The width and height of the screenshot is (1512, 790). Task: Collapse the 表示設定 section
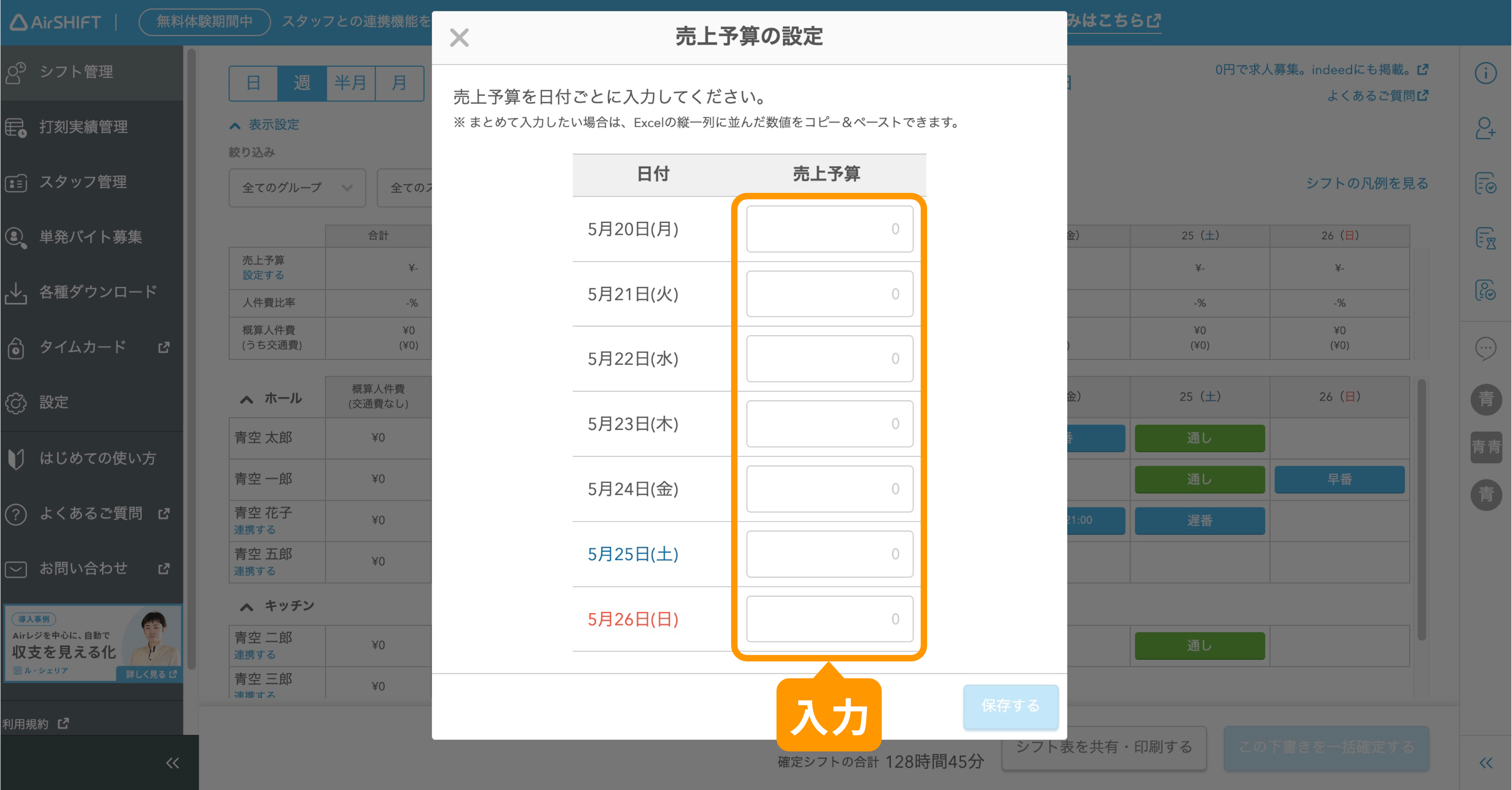265,125
